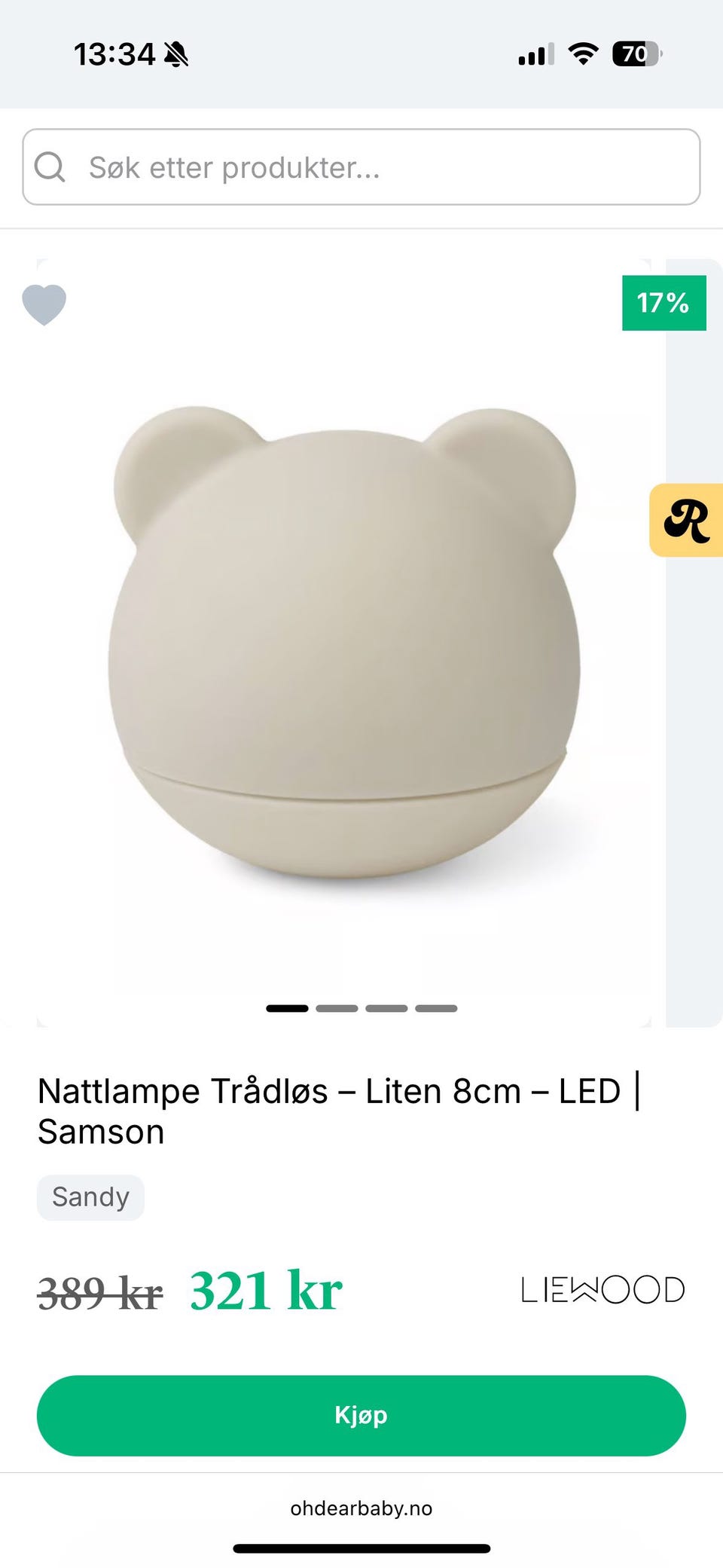Select the fourth image carousel indicator
Image resolution: width=723 pixels, height=1568 pixels.
coord(436,1008)
